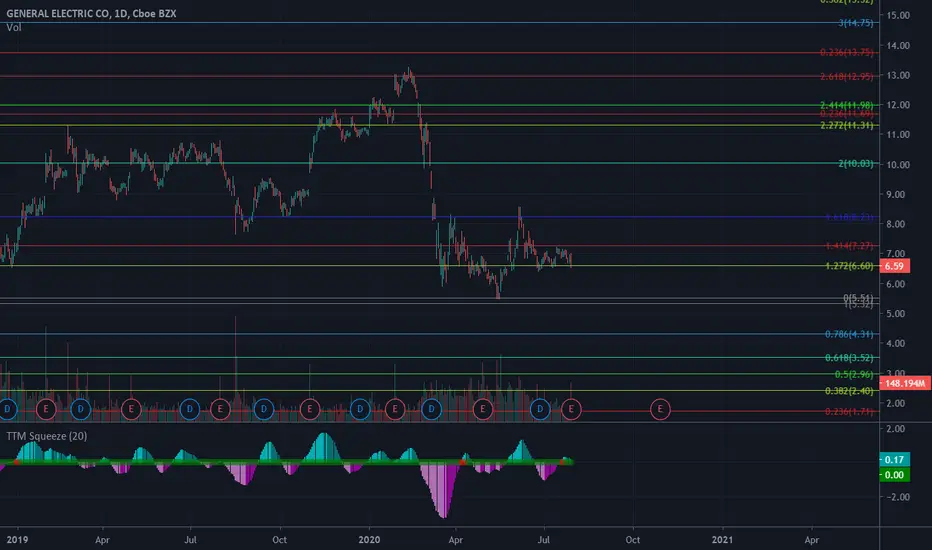Image resolution: width=932 pixels, height=550 pixels.
Task: Click the GENERAL ELECTRIC CO, 1D, Cboe BZX title
Action: (x=91, y=13)
